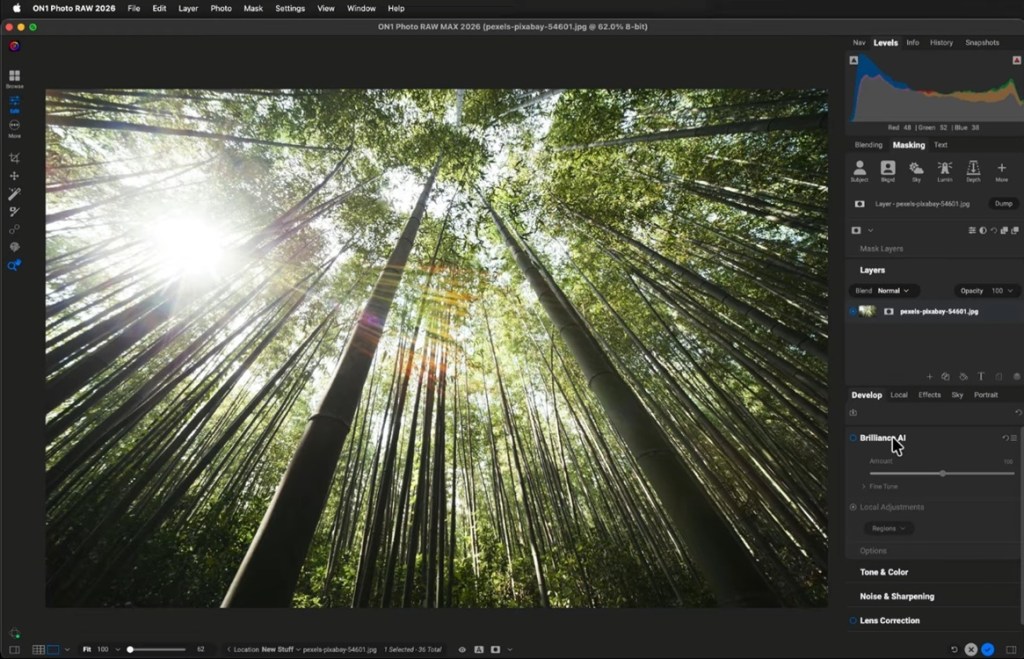Open the Regions dropdown under Local Adjustments

click(x=888, y=528)
